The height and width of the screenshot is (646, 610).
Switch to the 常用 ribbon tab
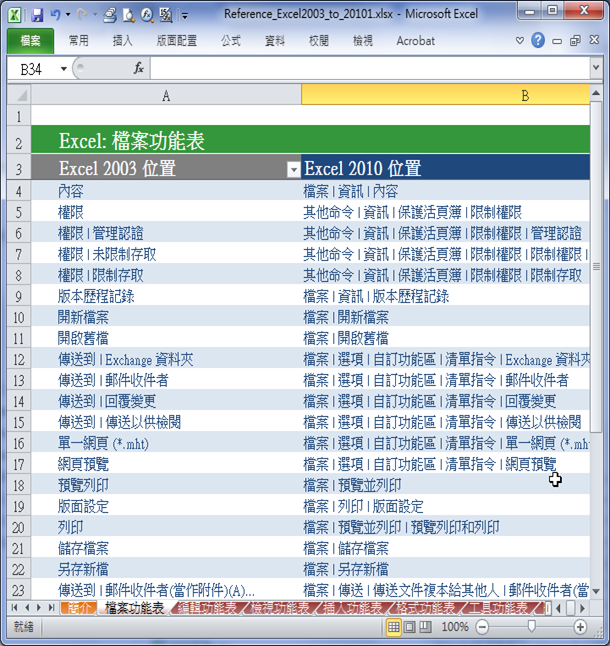pos(78,40)
